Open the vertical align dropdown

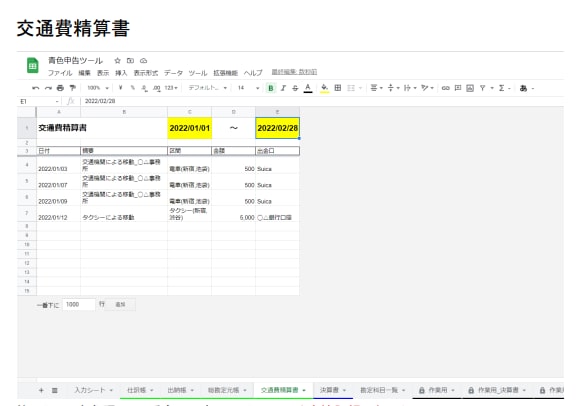393,88
